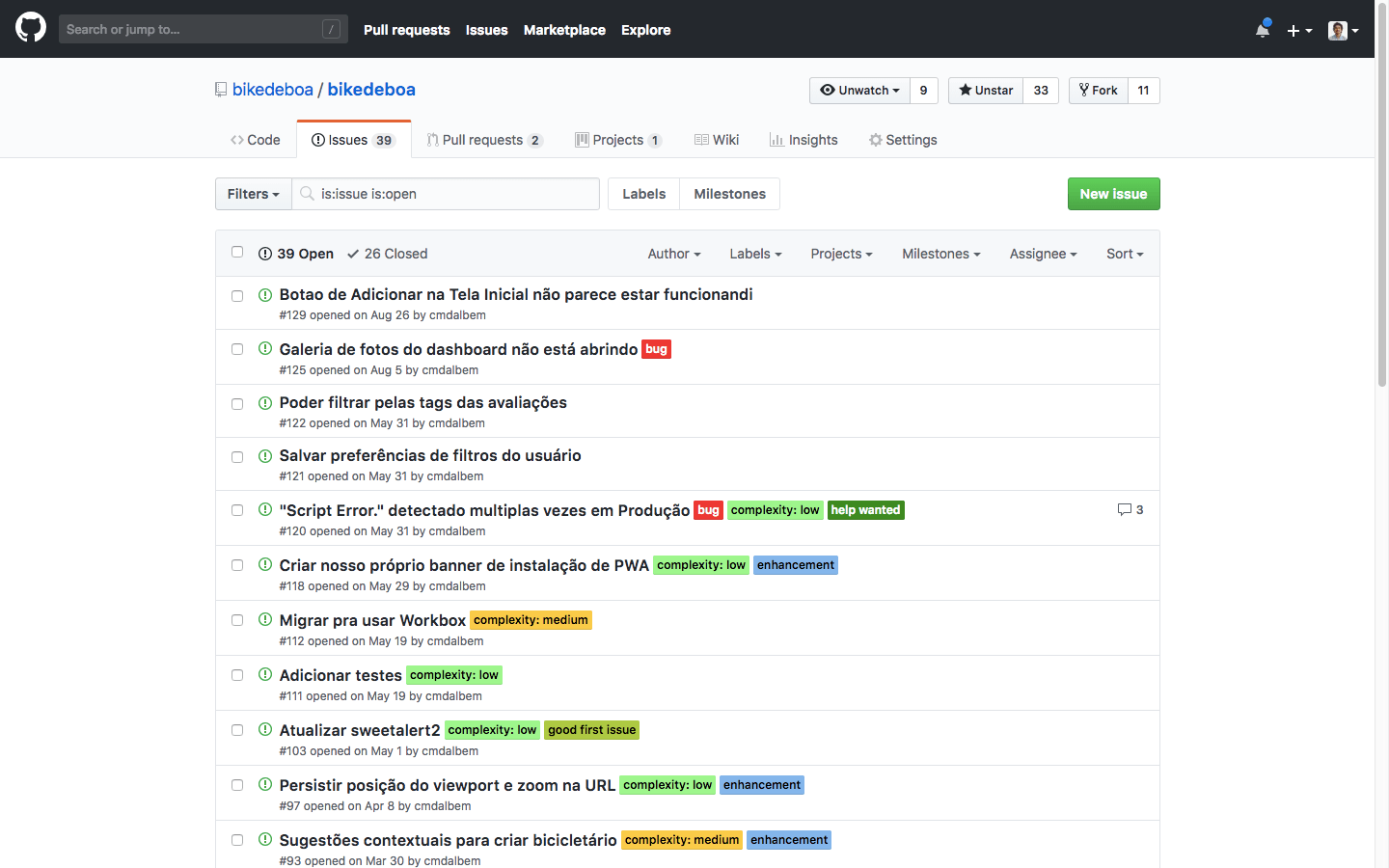Open the notifications bell
This screenshot has height=868, width=1389.
[x=1262, y=30]
